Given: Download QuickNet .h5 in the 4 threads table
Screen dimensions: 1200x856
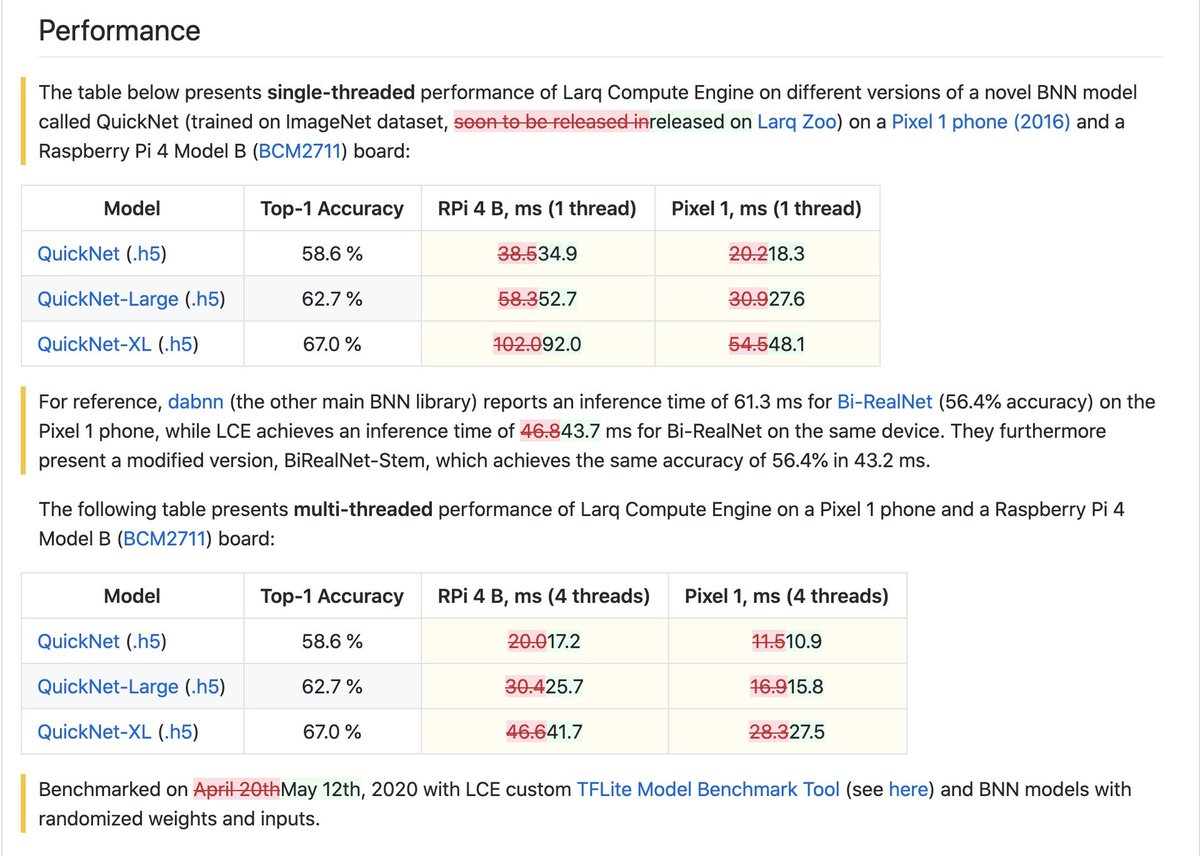Looking at the screenshot, I should click(x=146, y=641).
